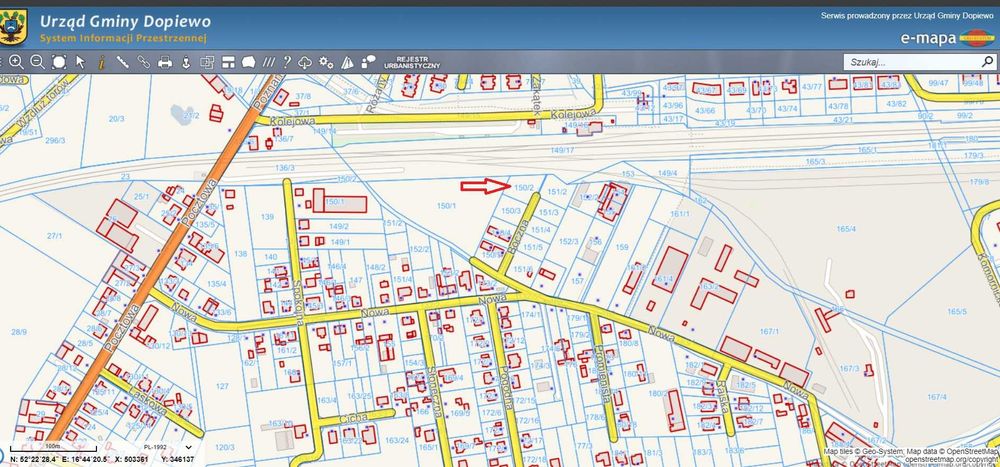The height and width of the screenshot is (467, 1000).
Task: Click the search magnifier button
Action: [987, 62]
